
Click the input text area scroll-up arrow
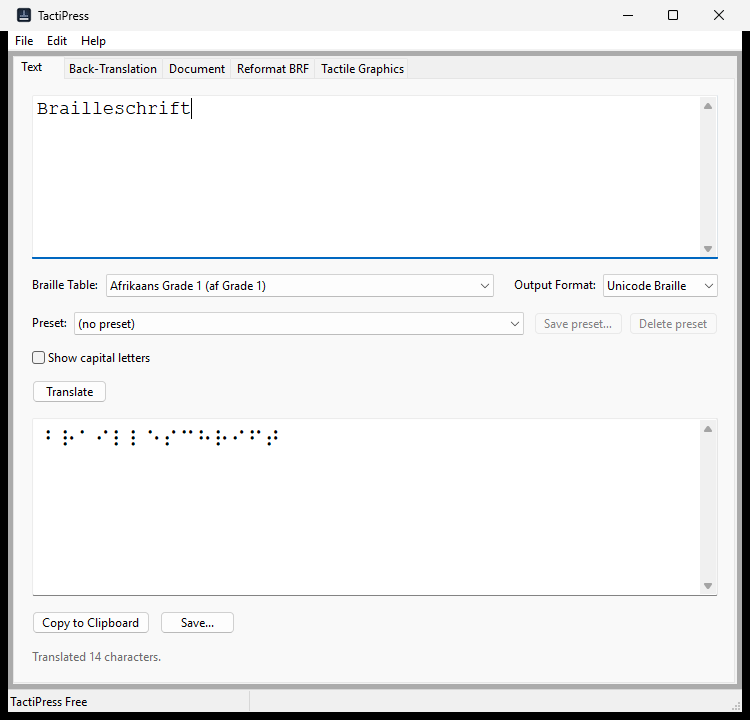[x=708, y=106]
